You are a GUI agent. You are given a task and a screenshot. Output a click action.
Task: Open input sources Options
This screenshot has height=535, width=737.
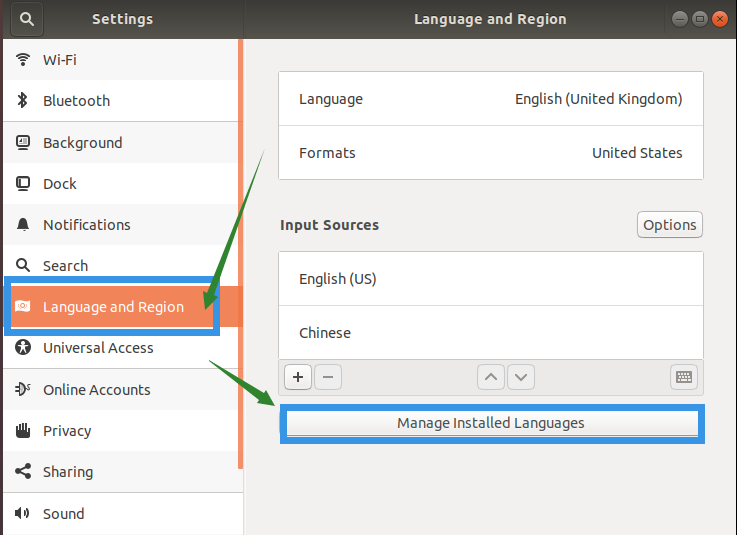pyautogui.click(x=669, y=225)
